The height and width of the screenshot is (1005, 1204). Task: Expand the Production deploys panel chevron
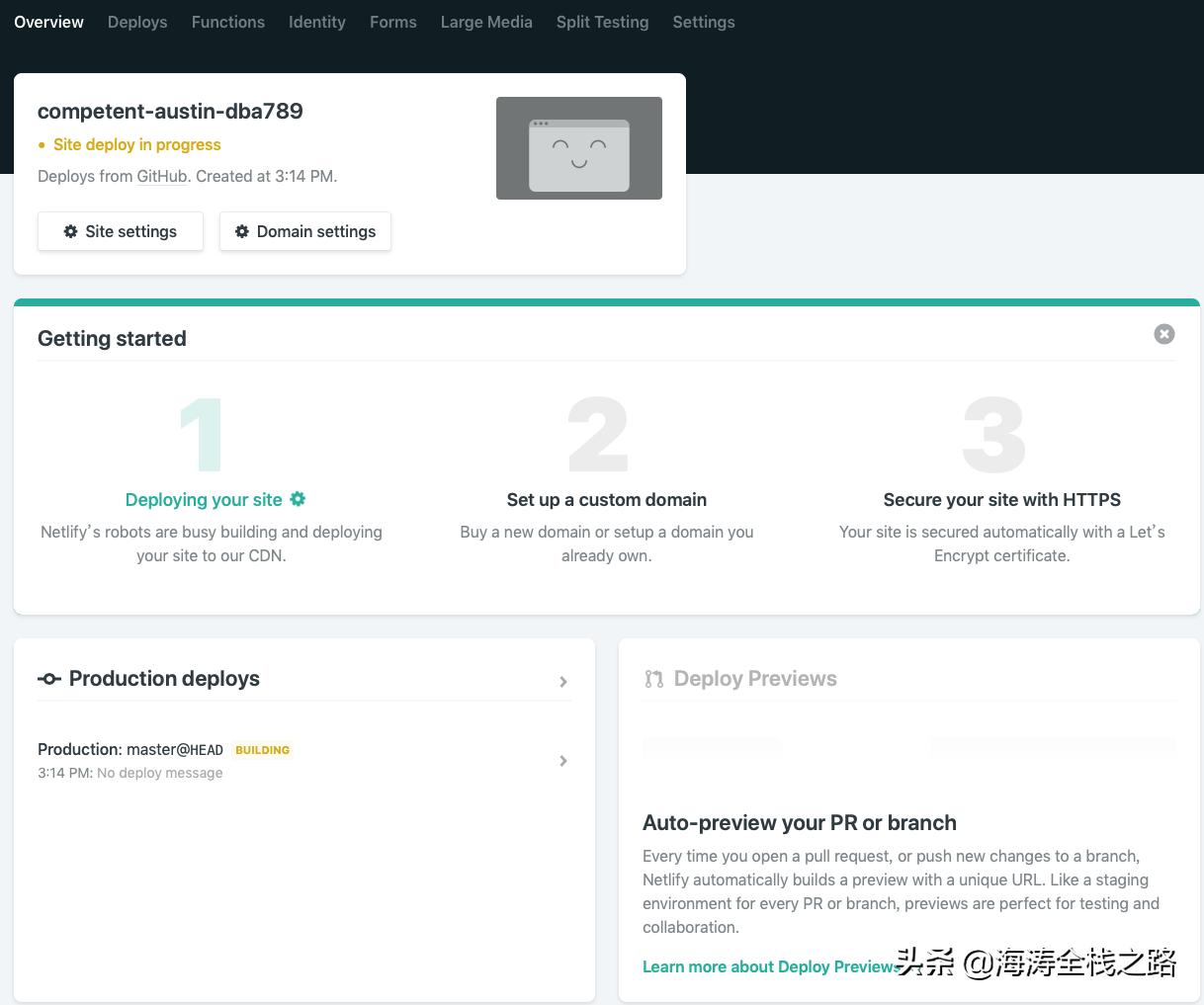(563, 681)
